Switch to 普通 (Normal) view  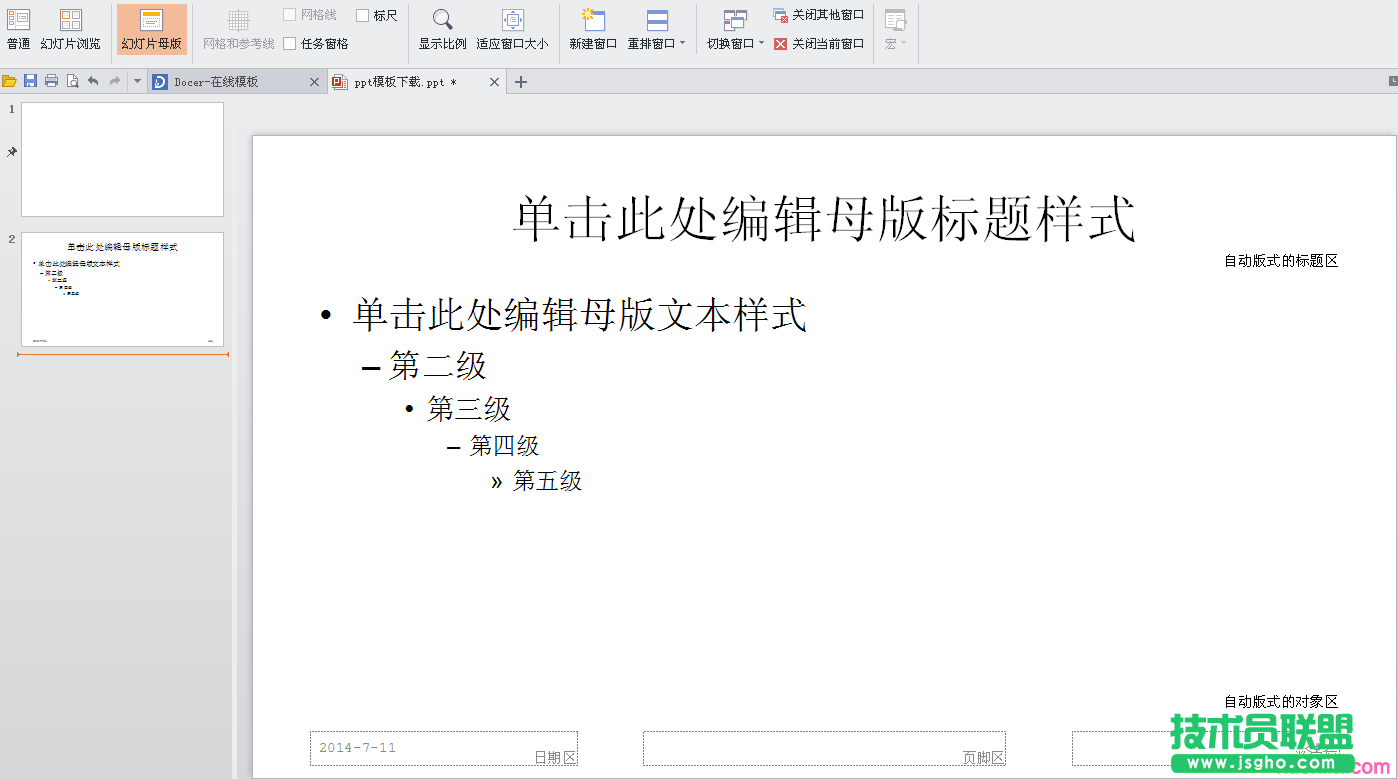click(17, 27)
